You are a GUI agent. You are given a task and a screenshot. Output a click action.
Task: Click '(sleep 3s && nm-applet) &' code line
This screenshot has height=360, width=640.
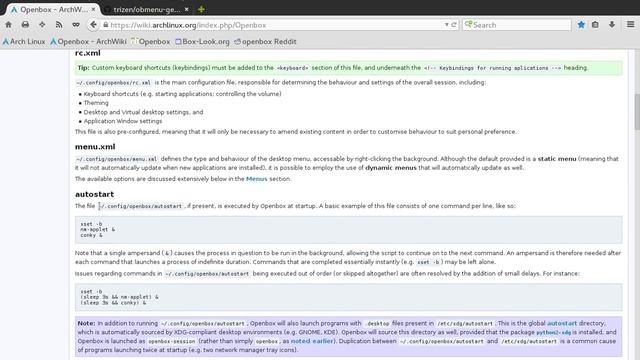tap(119, 297)
